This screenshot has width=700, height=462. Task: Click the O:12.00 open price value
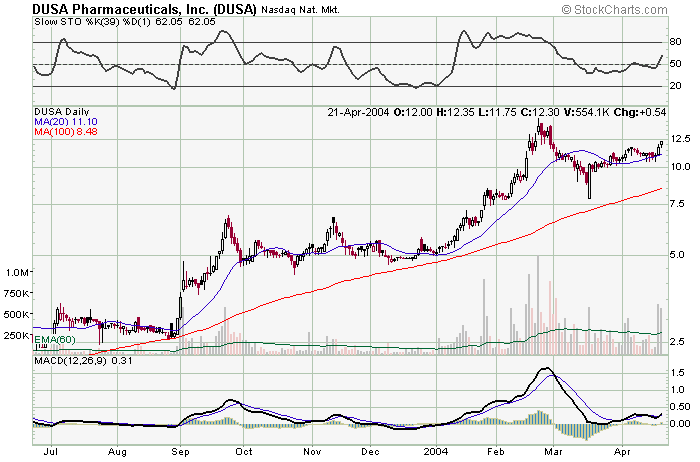413,112
